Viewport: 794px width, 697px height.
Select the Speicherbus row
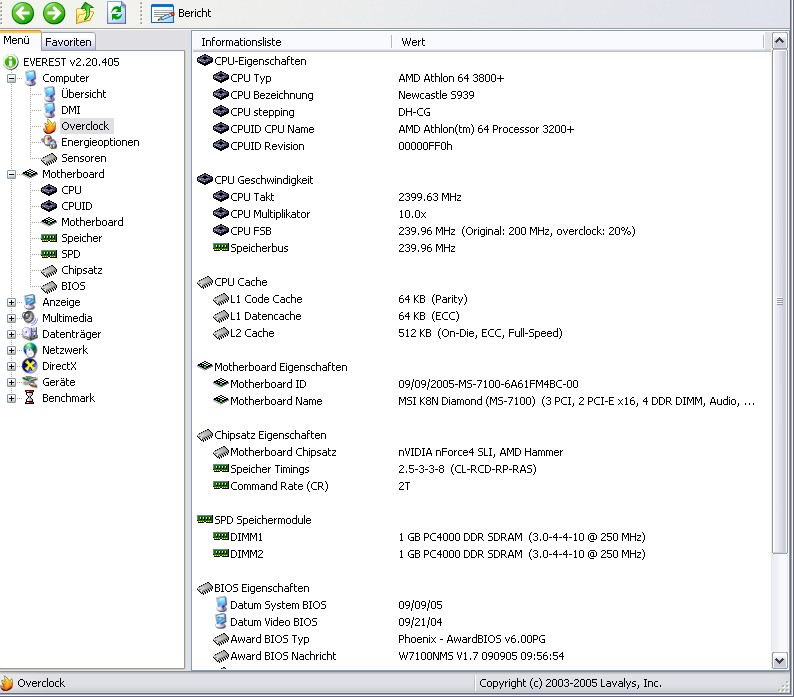click(481, 248)
